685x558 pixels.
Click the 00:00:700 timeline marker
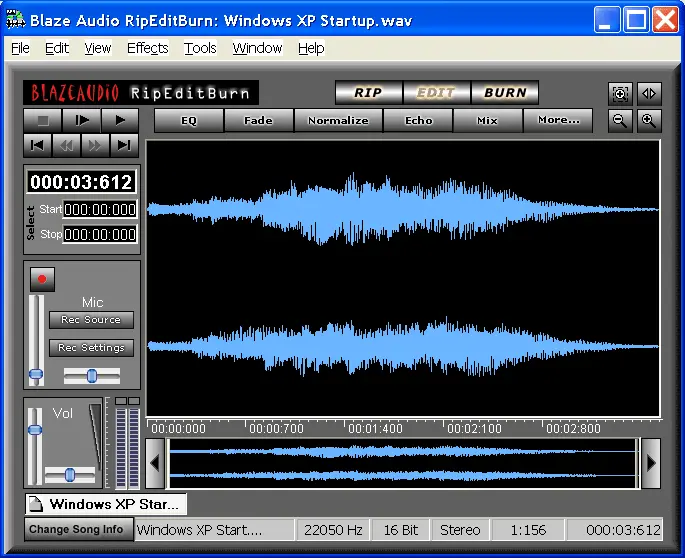point(277,429)
